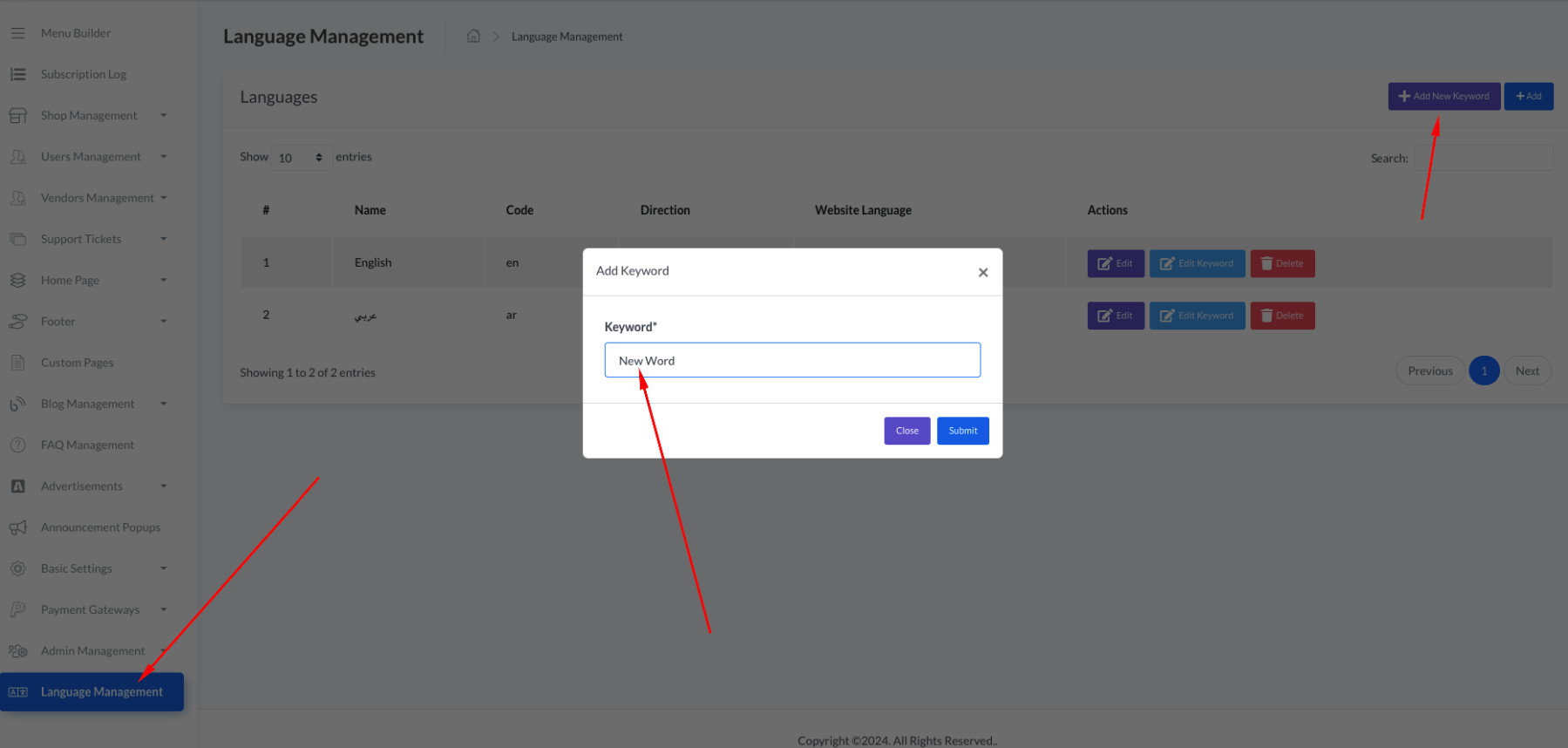Open the show entries count dropdown

300,158
